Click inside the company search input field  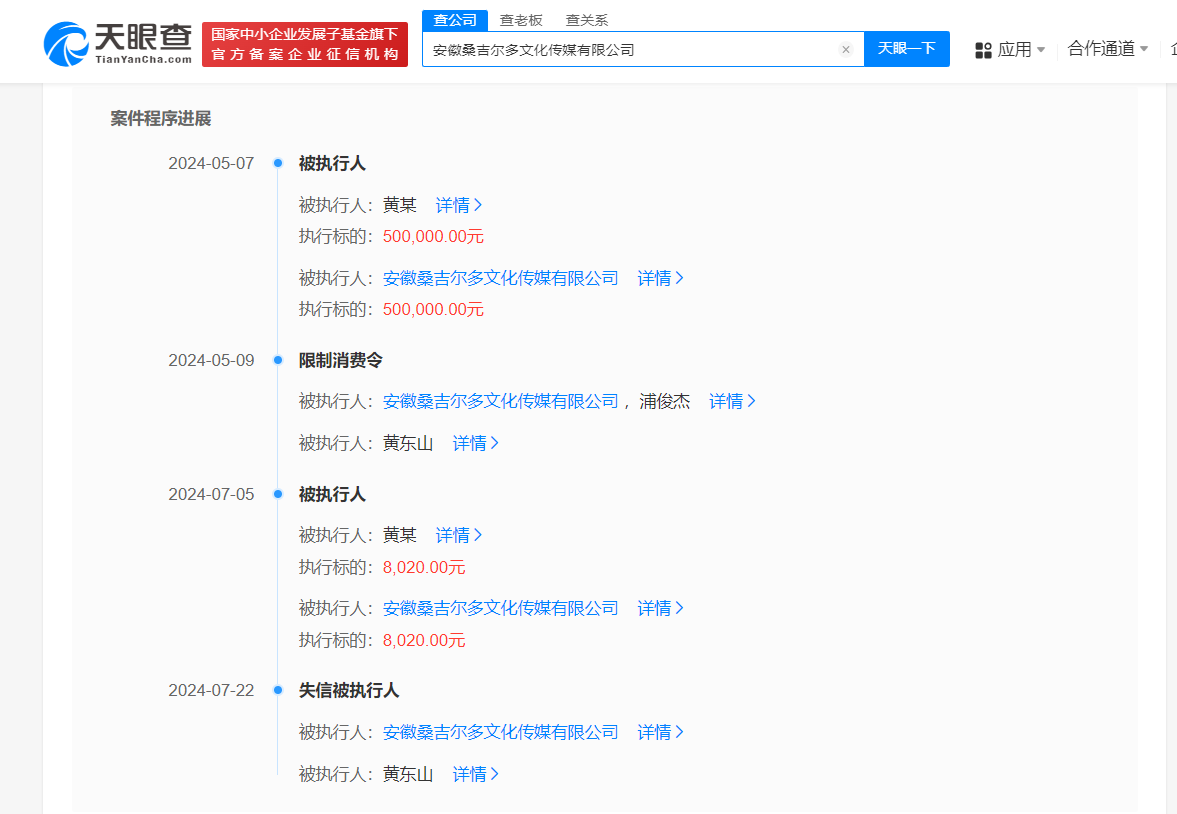640,49
